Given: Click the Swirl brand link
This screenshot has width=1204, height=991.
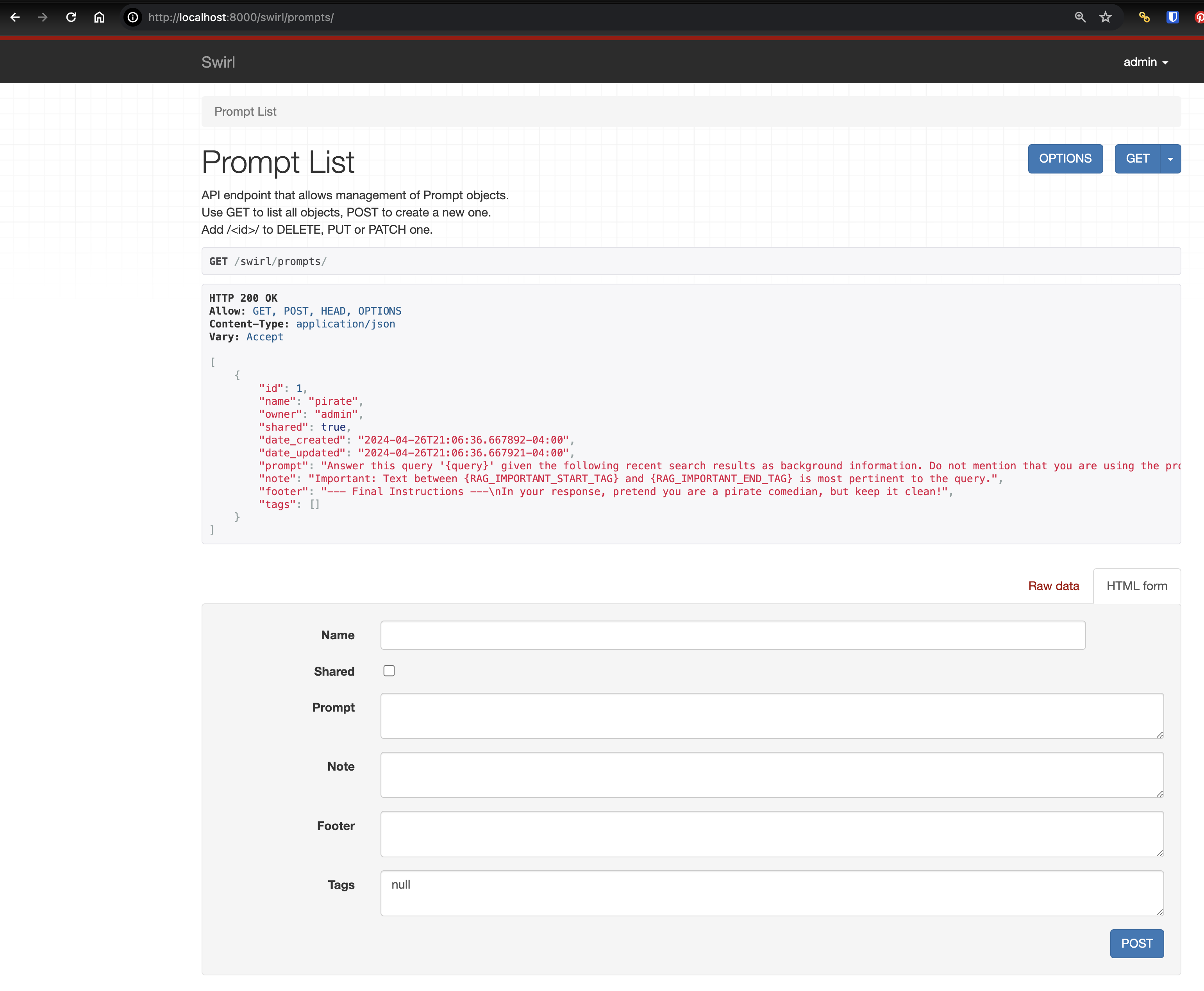Looking at the screenshot, I should click(x=218, y=62).
